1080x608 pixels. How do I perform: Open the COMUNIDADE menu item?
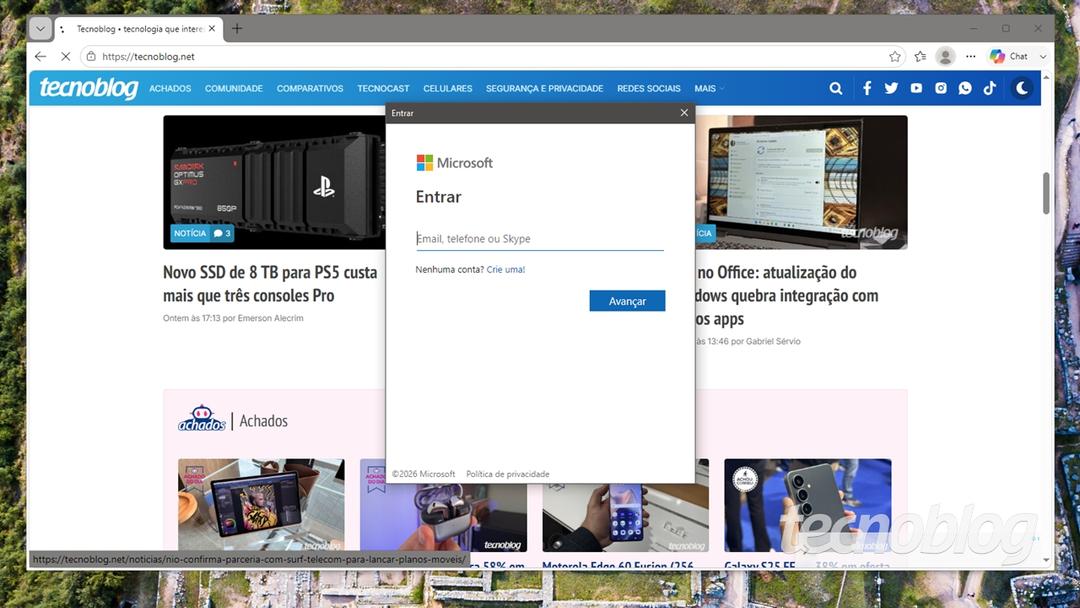coord(233,89)
